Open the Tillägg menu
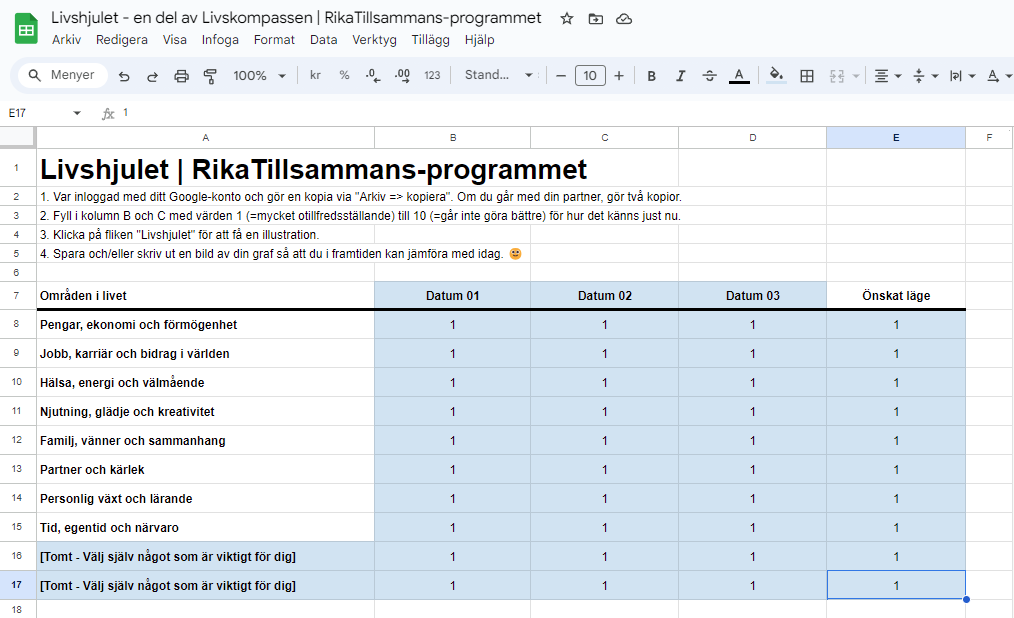The width and height of the screenshot is (1014, 618). click(431, 39)
